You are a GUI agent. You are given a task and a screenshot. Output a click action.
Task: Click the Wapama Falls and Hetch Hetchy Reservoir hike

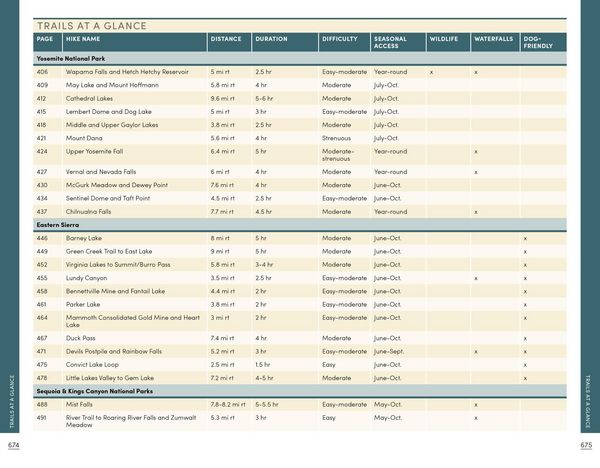[127, 72]
